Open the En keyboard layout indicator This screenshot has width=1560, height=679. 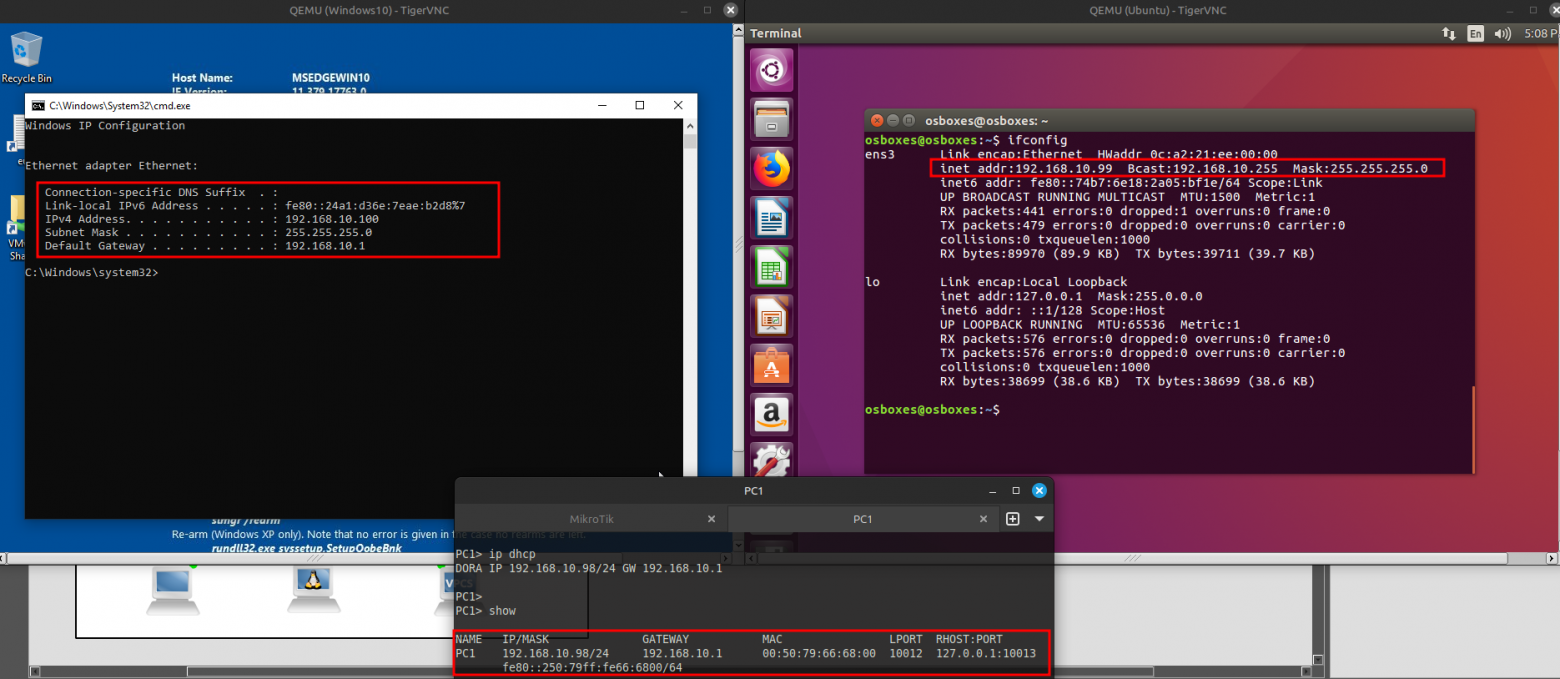click(1475, 33)
